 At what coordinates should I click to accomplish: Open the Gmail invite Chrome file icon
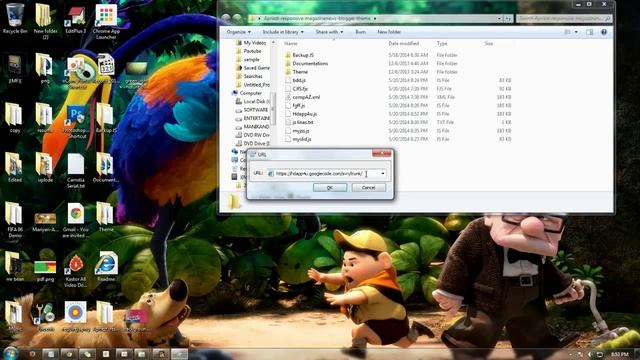coord(76,220)
